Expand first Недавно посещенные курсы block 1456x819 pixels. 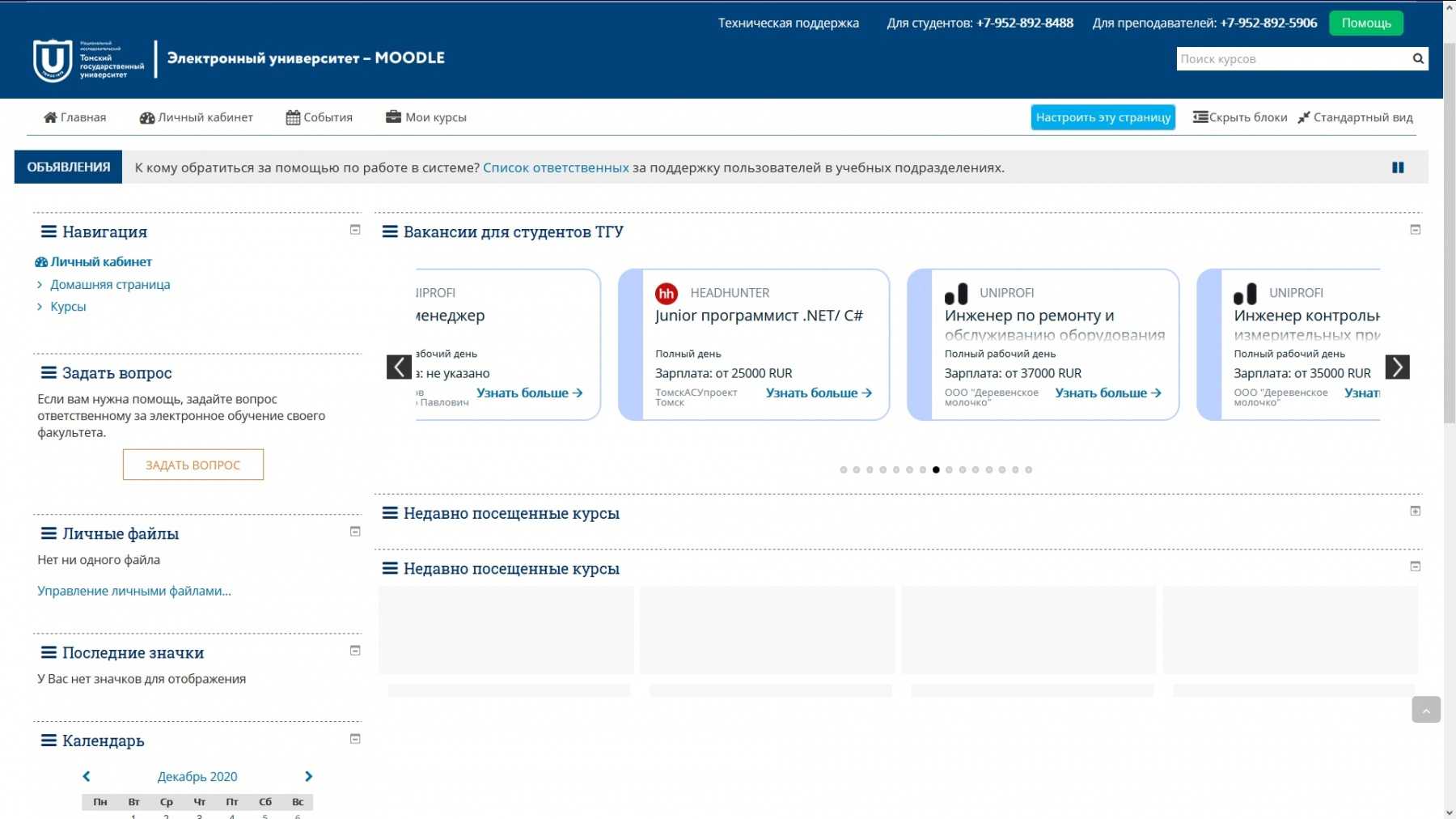click(x=1416, y=511)
